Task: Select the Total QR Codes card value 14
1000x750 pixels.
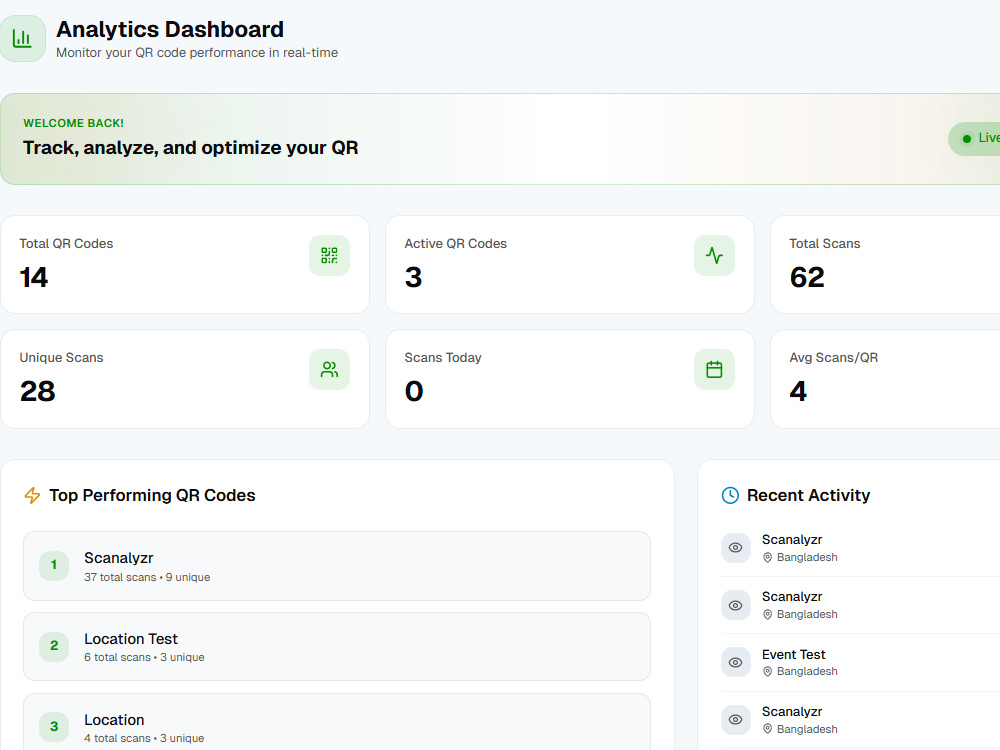Action: pos(34,277)
